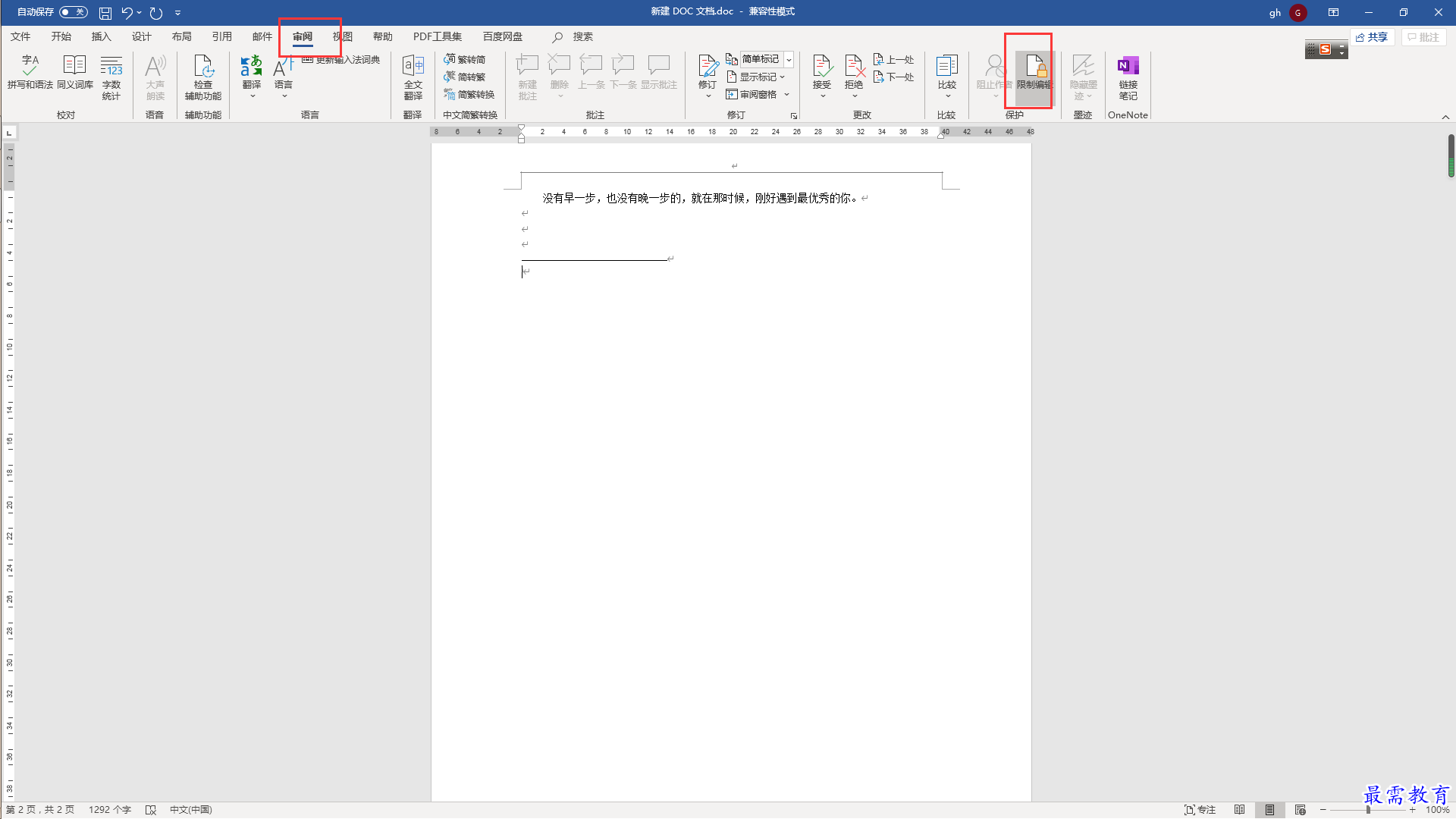Screen dimensions: 1456x819
Task: Open the 修订 group dialog launcher
Action: click(x=794, y=116)
